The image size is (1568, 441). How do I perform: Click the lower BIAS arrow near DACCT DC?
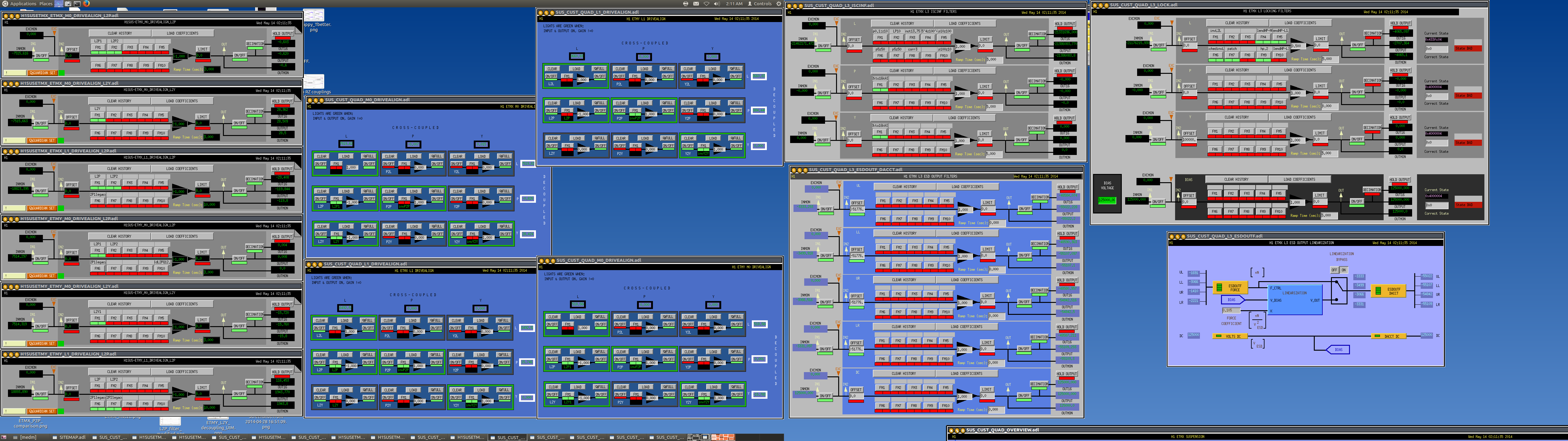(1338, 350)
